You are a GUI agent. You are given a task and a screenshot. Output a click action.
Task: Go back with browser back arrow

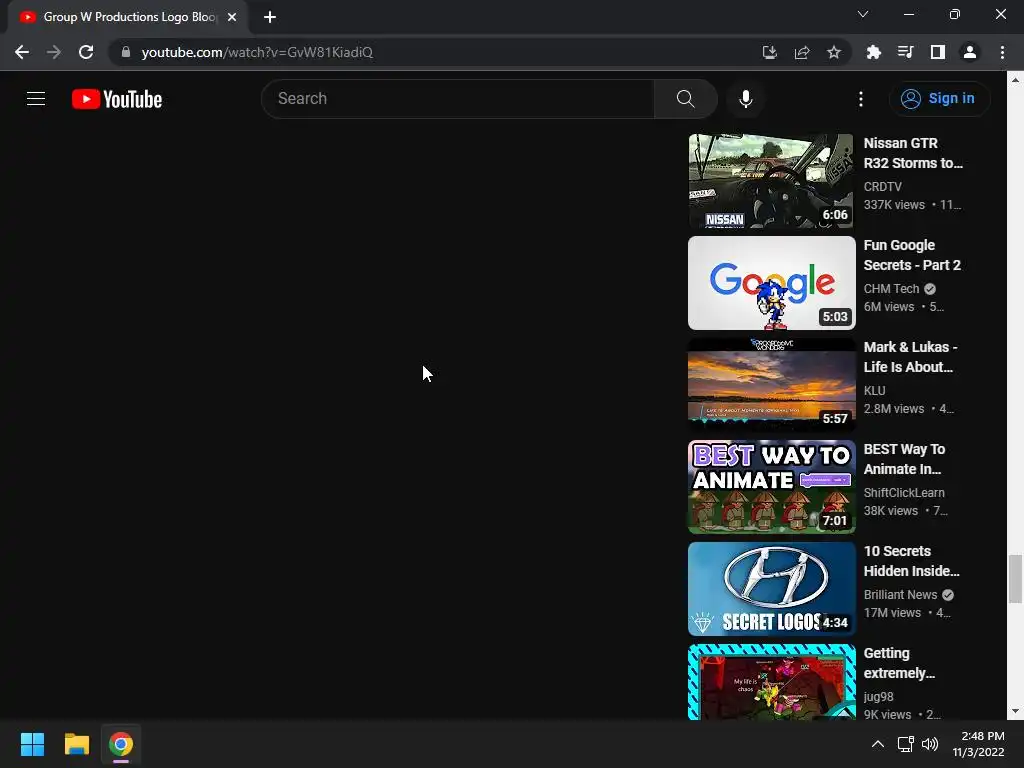(x=22, y=52)
